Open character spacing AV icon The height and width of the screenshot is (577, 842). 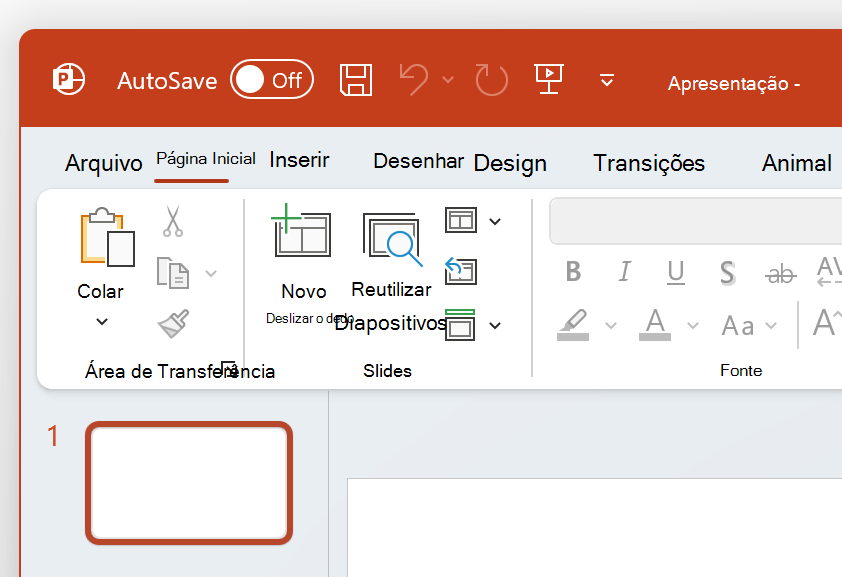[x=829, y=272]
